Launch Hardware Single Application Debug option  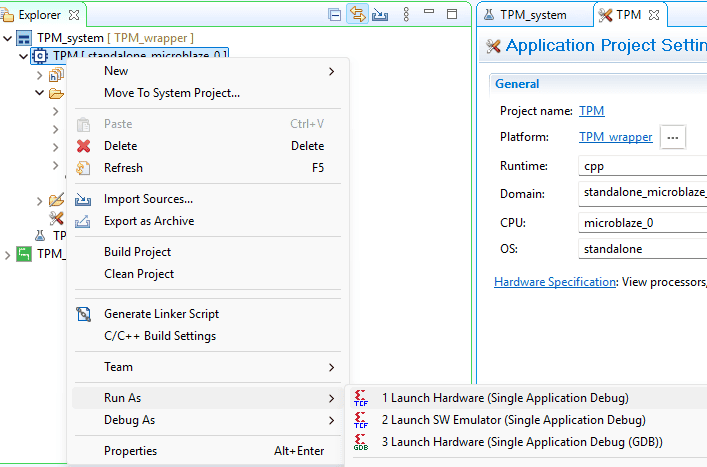(504, 398)
